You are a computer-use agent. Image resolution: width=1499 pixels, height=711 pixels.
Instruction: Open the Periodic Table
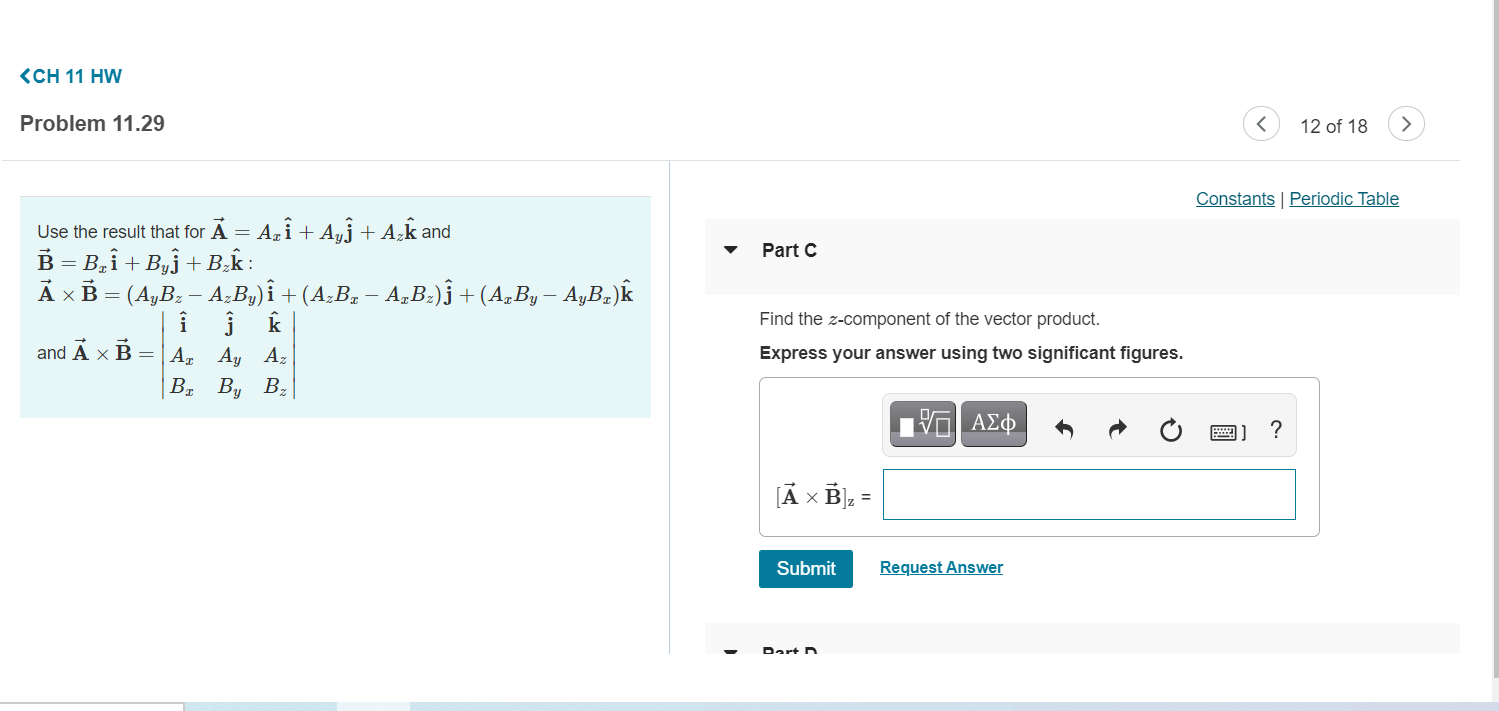coord(1343,199)
